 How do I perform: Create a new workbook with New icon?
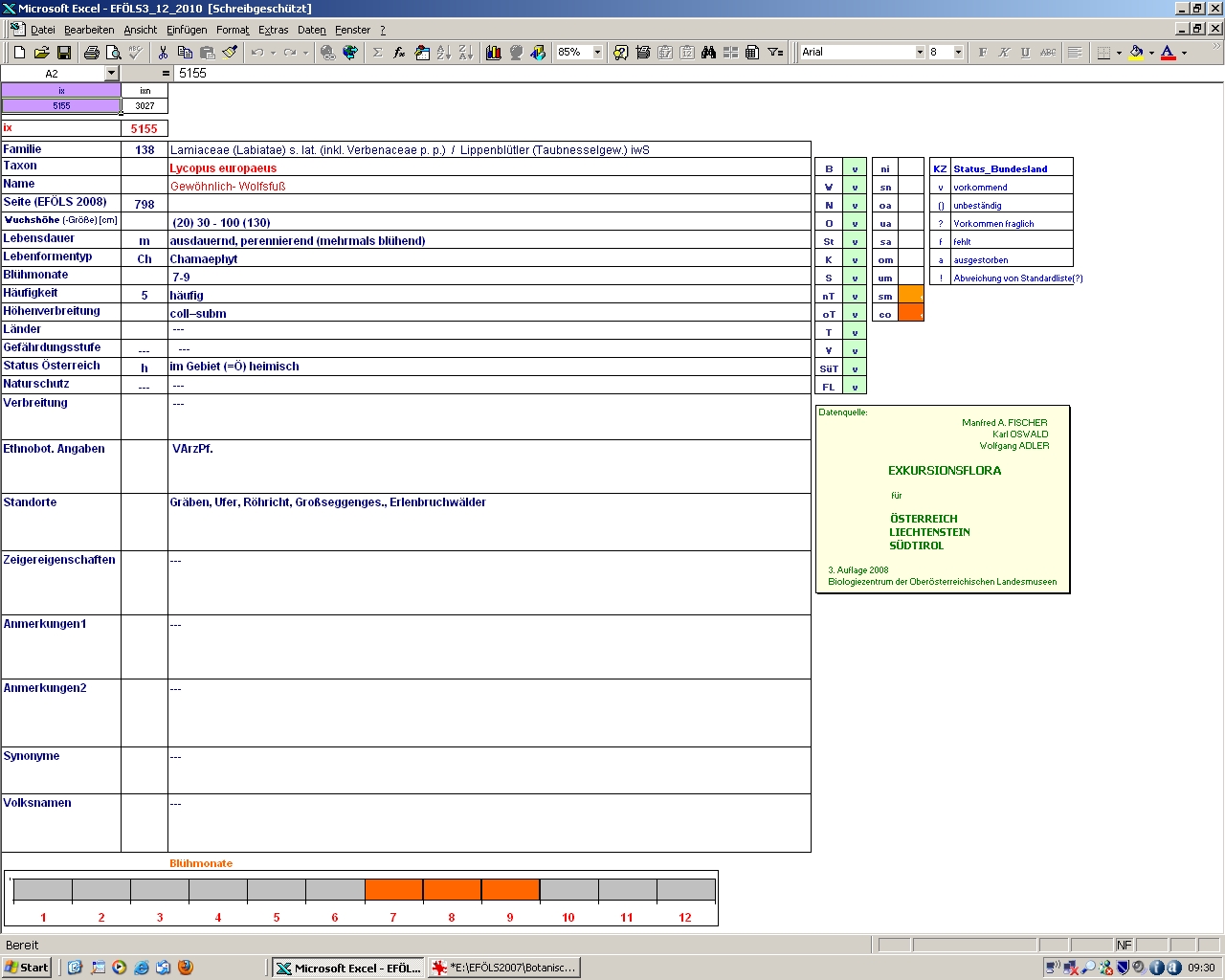click(x=19, y=53)
